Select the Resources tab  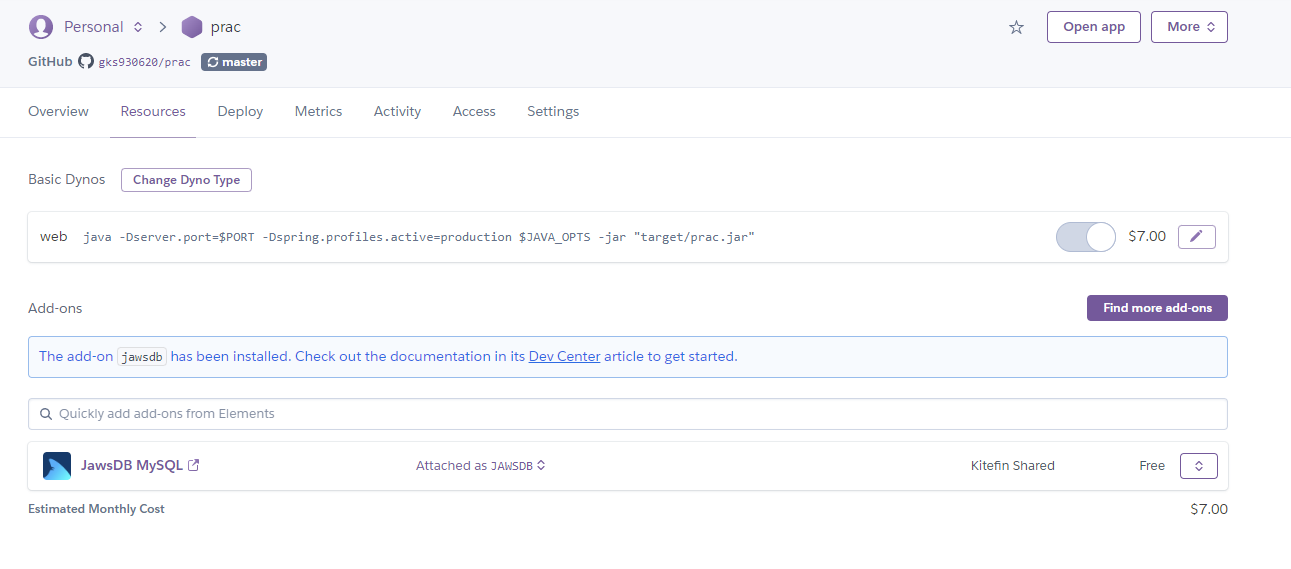click(x=153, y=112)
